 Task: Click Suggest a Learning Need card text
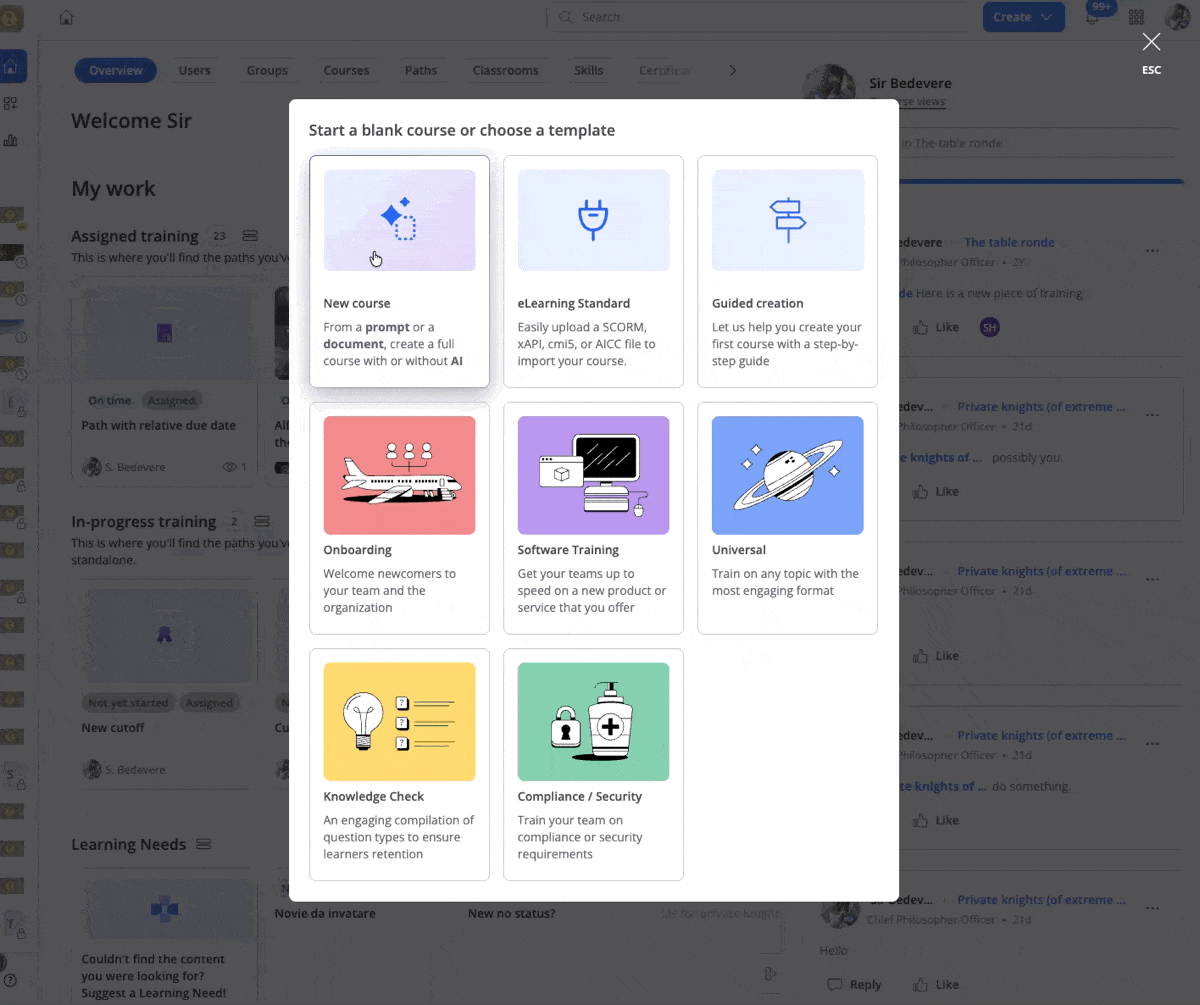[x=154, y=993]
